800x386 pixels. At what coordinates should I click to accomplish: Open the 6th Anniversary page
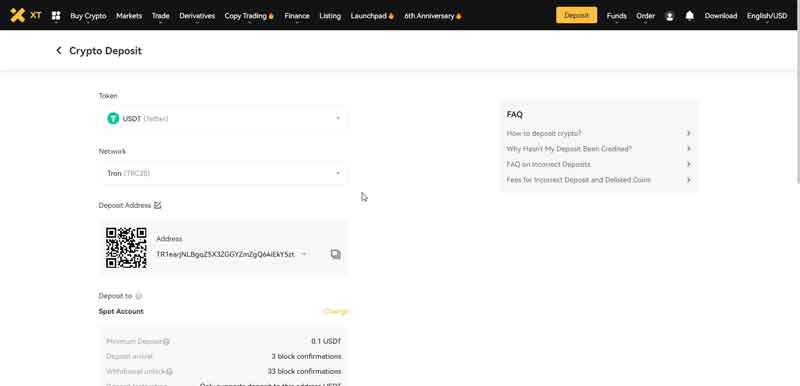[433, 16]
